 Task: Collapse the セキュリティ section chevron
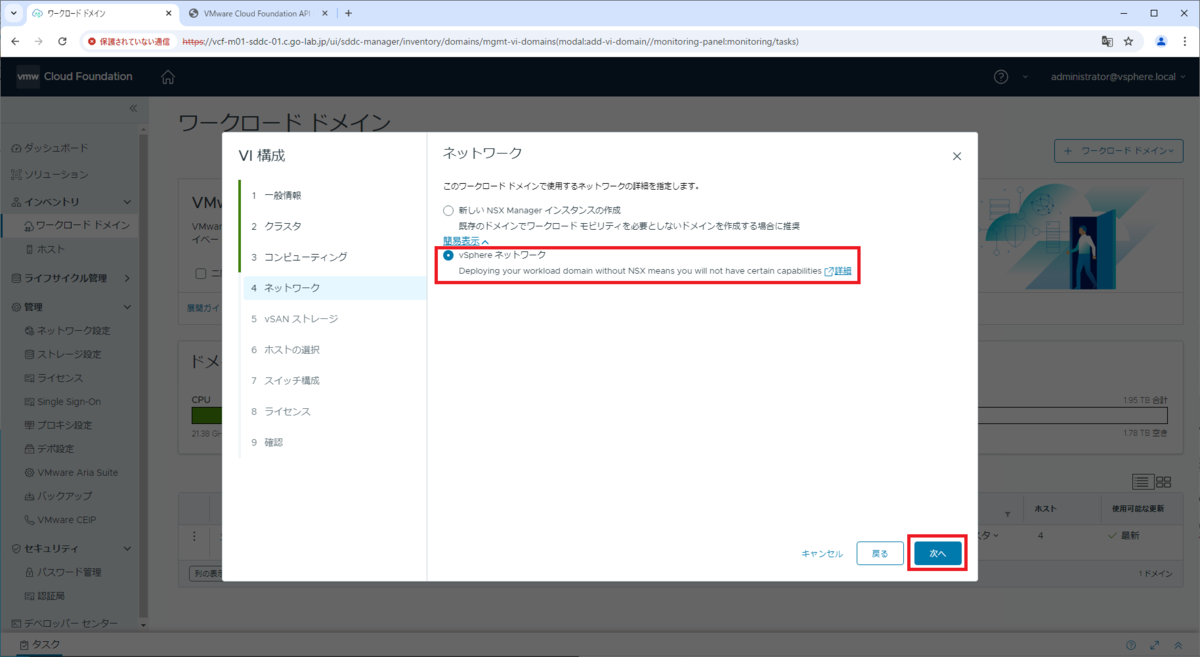click(x=127, y=549)
